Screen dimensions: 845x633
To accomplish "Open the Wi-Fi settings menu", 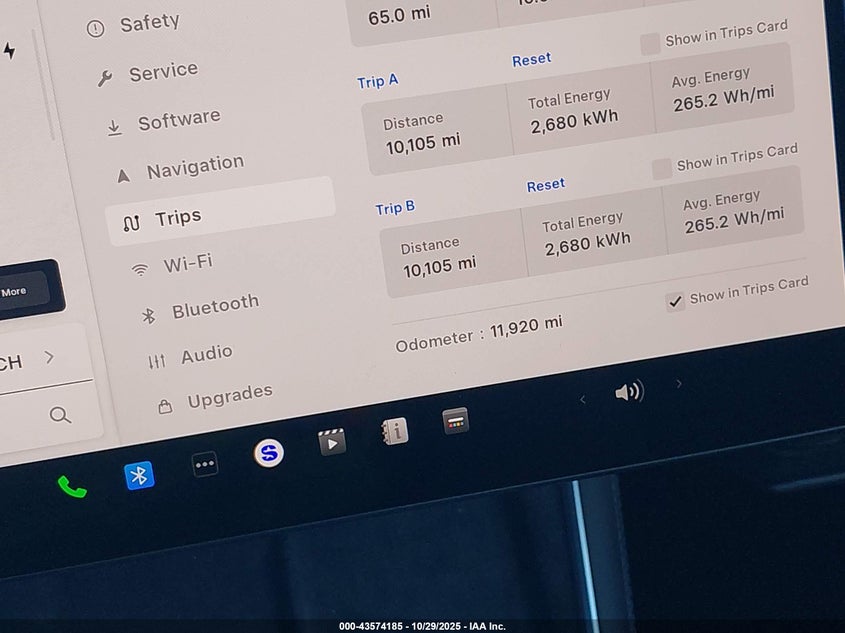I will [x=187, y=264].
